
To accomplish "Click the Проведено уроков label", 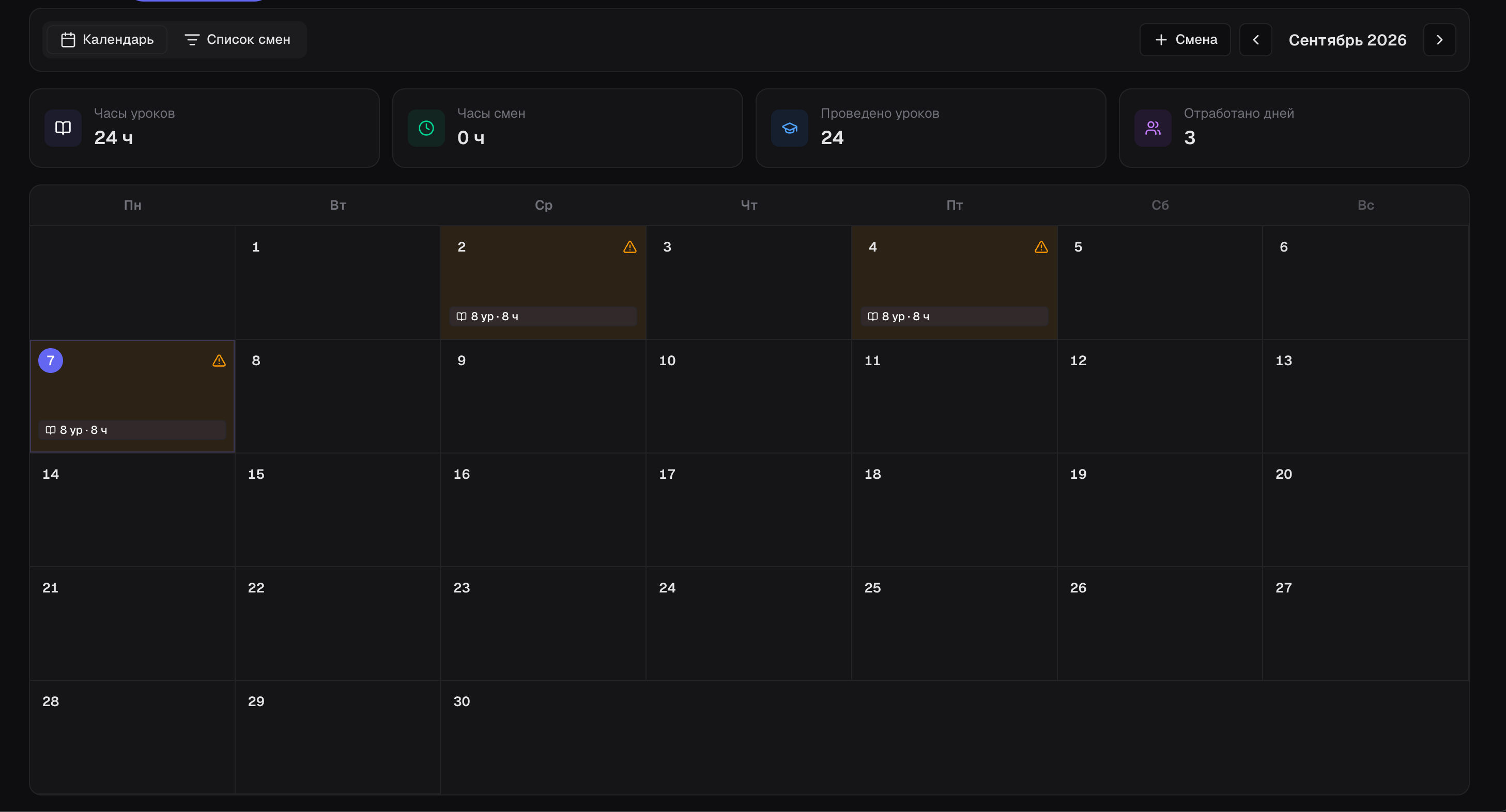I will [x=880, y=113].
